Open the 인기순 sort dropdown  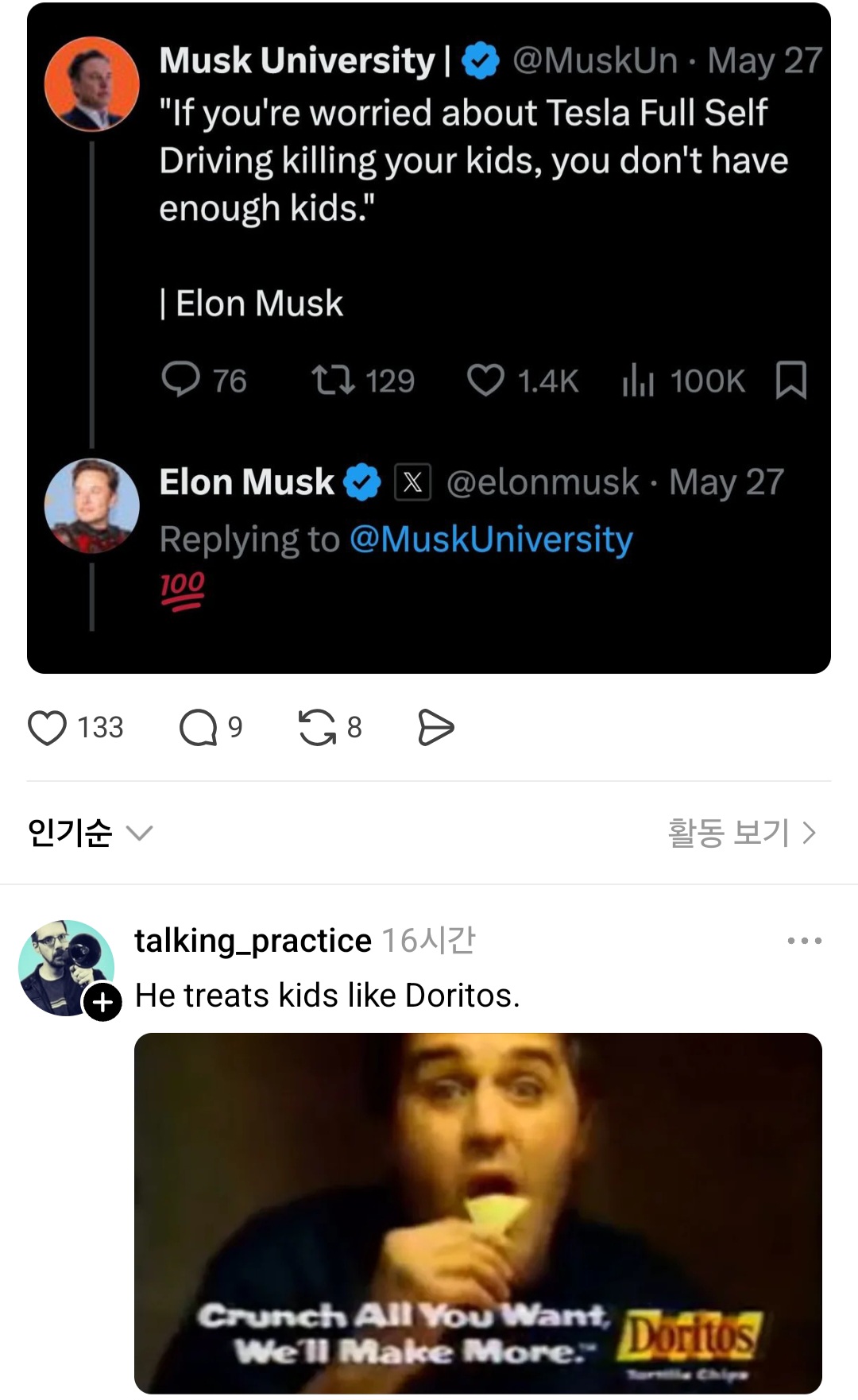[89, 833]
